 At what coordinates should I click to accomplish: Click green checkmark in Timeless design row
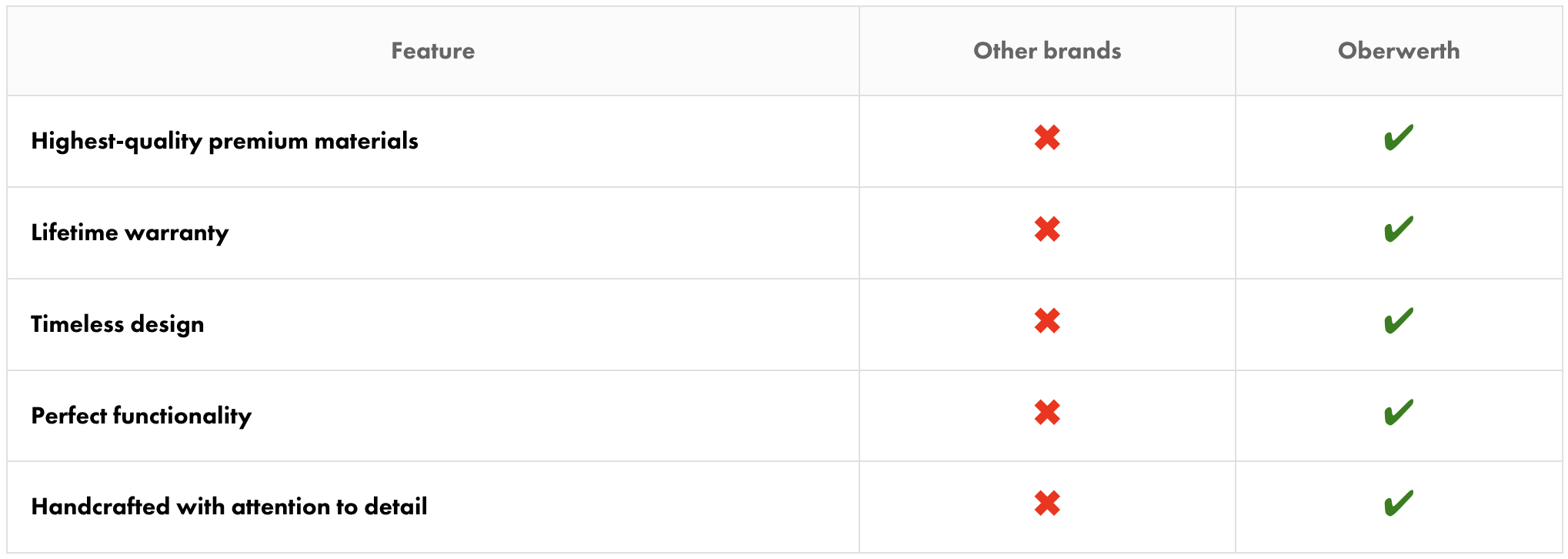[1398, 321]
